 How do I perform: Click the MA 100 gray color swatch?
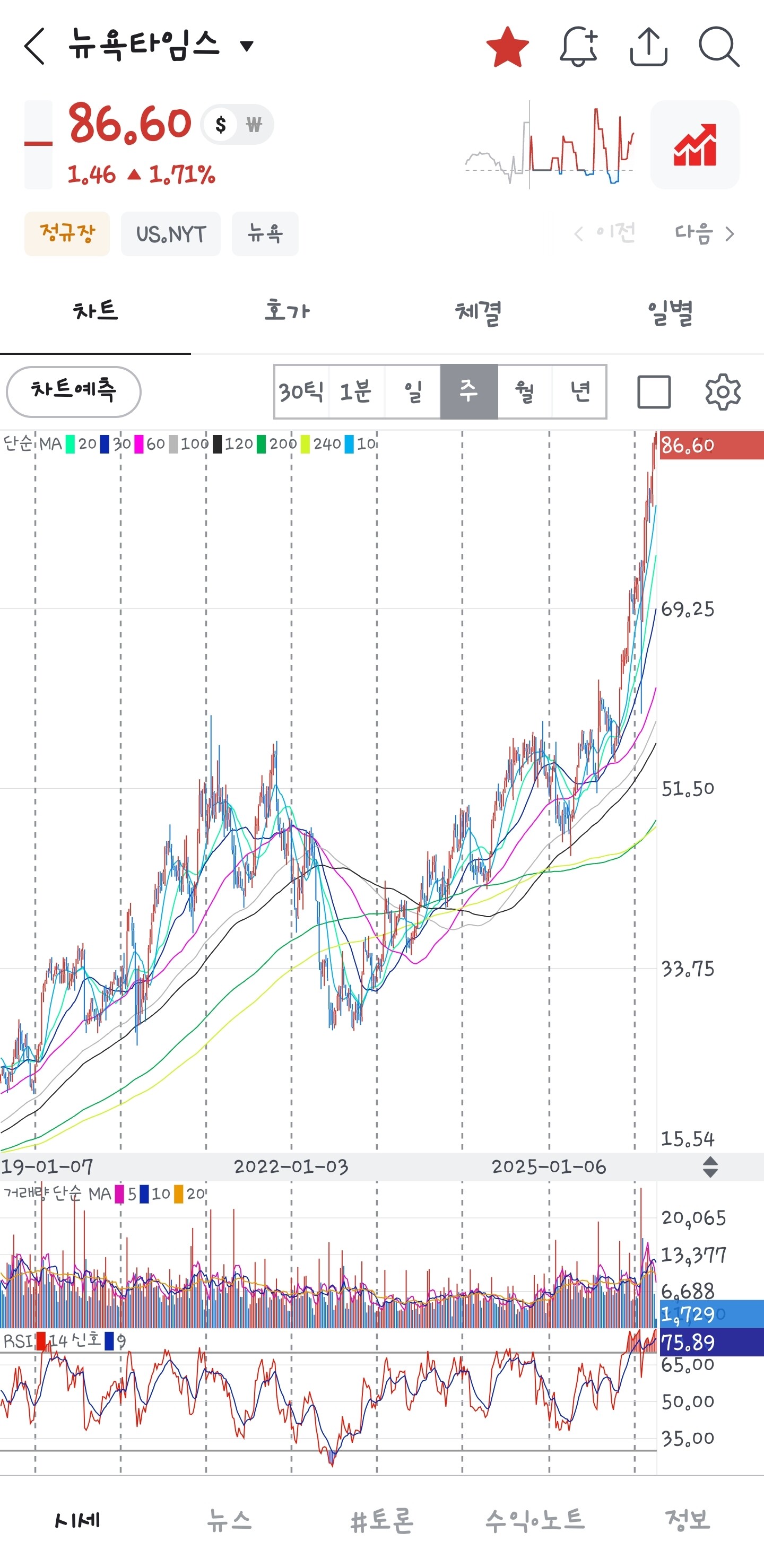(x=173, y=444)
